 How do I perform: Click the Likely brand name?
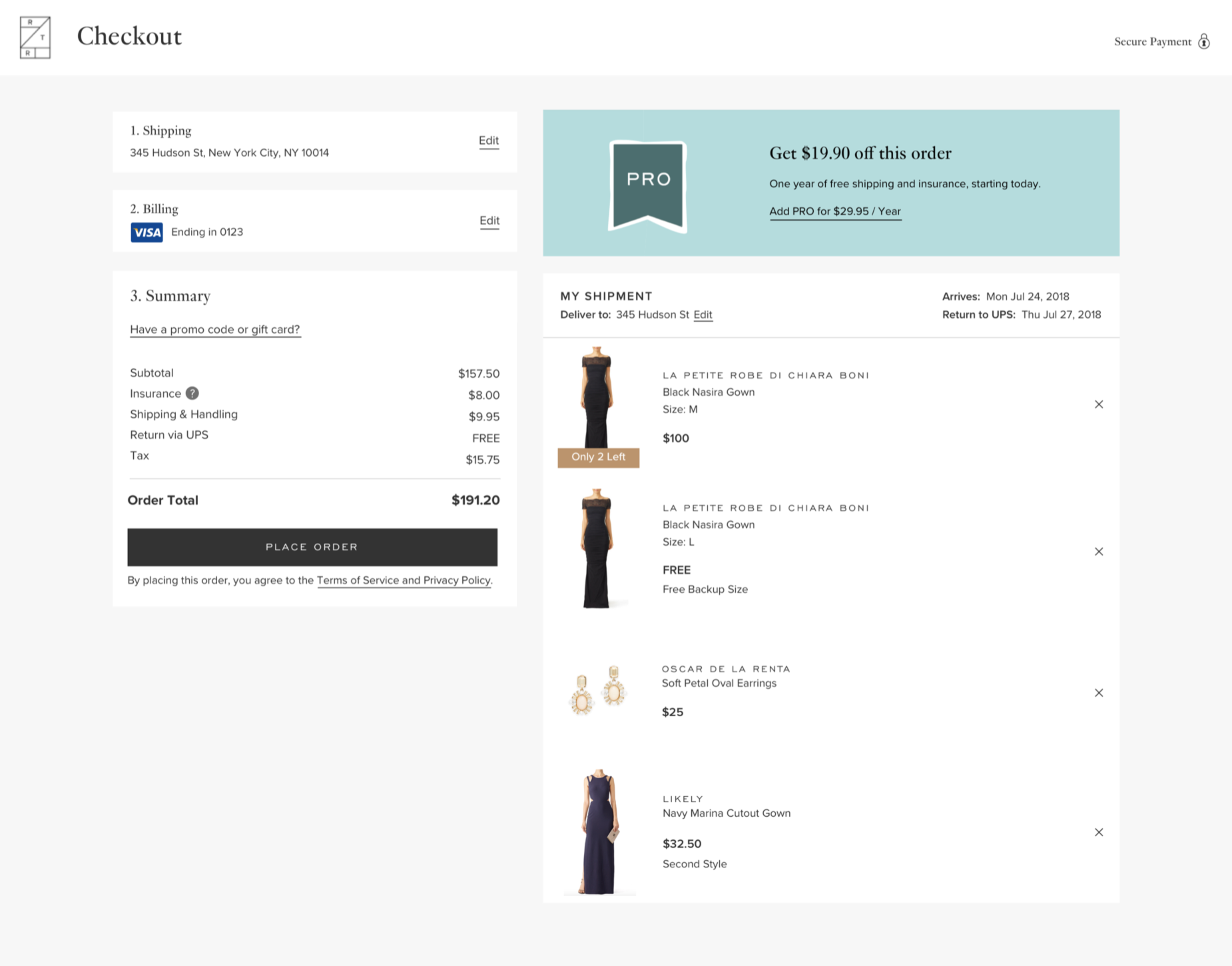coord(683,799)
